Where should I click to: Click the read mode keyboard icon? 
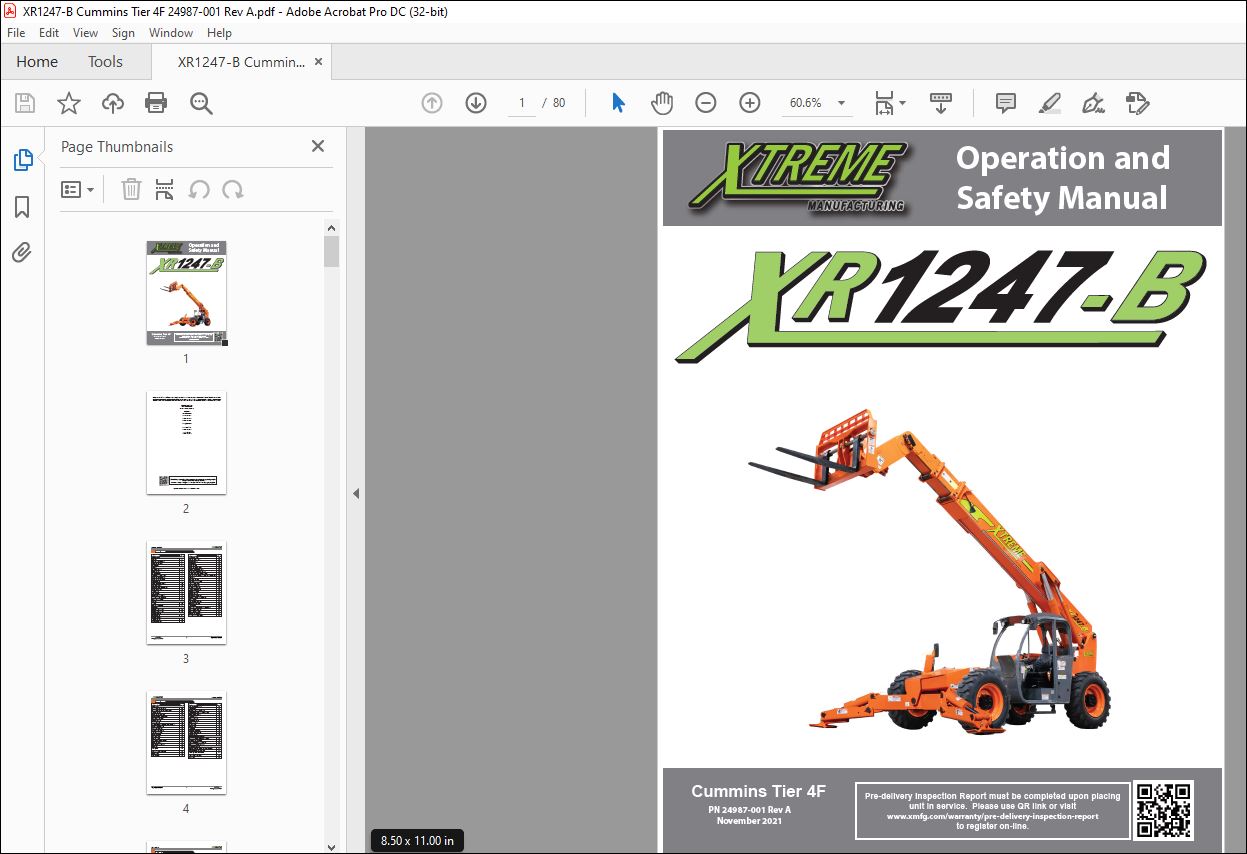coord(941,103)
